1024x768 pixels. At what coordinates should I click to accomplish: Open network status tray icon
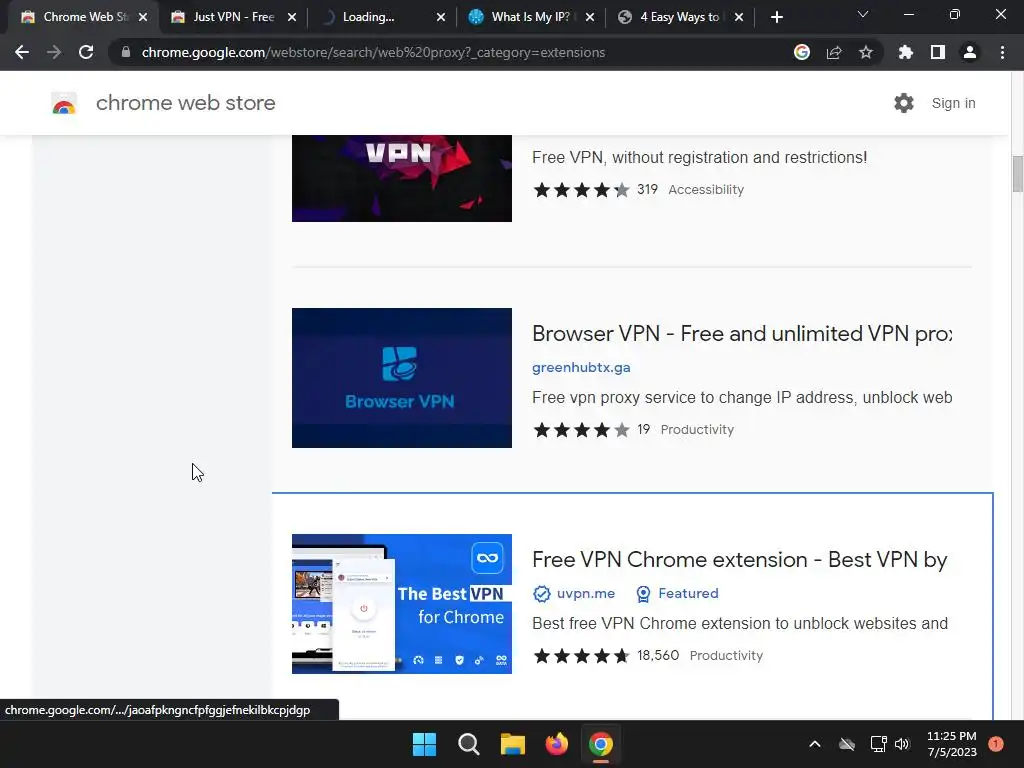(x=878, y=744)
